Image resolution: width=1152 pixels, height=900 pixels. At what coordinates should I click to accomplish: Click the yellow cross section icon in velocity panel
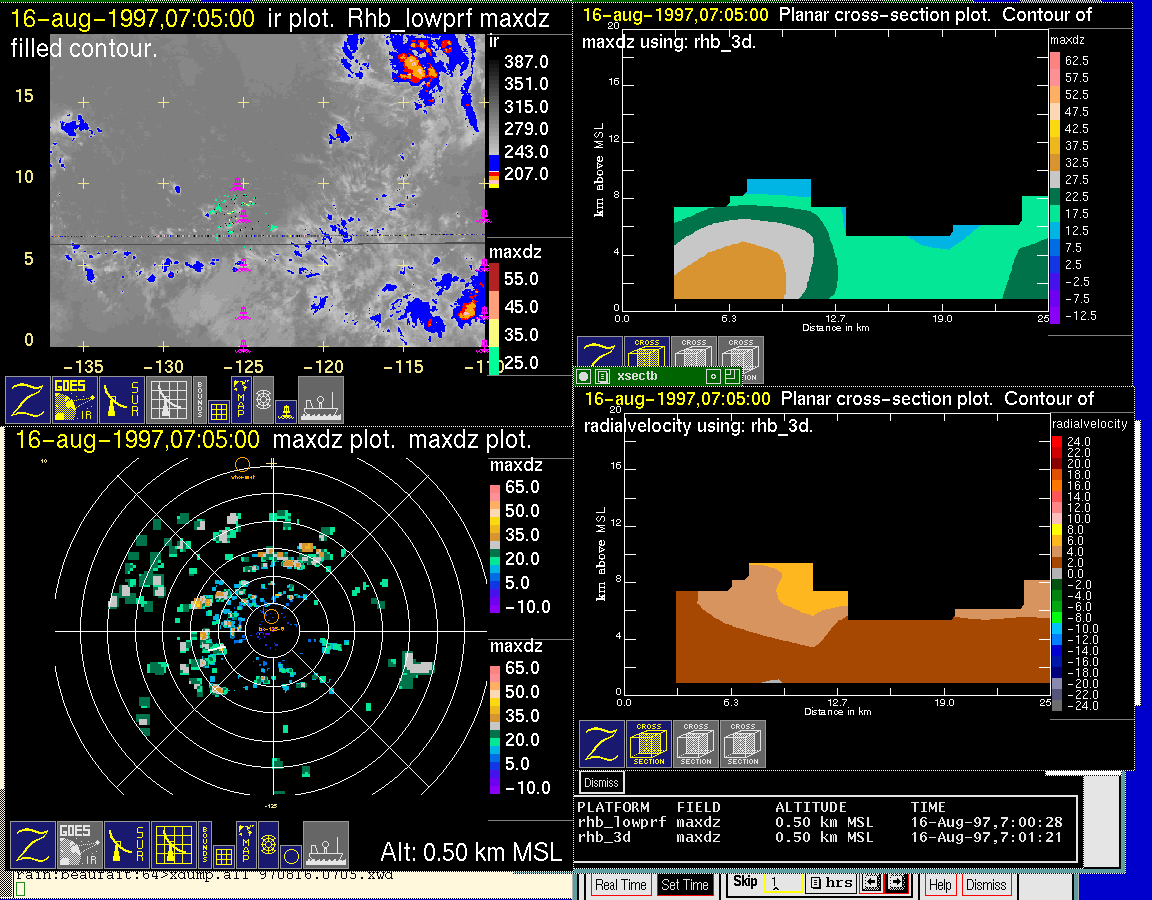(648, 744)
